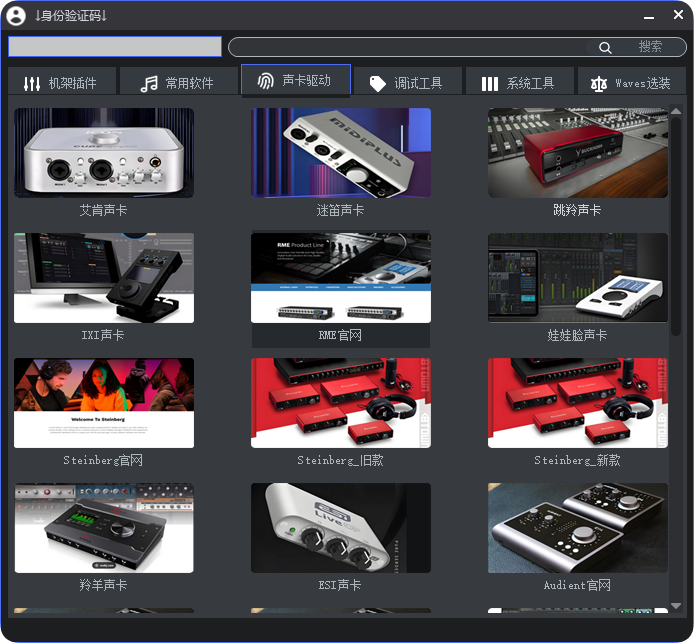Select the 声卡驱动 tab
The width and height of the screenshot is (694, 643).
coord(296,80)
